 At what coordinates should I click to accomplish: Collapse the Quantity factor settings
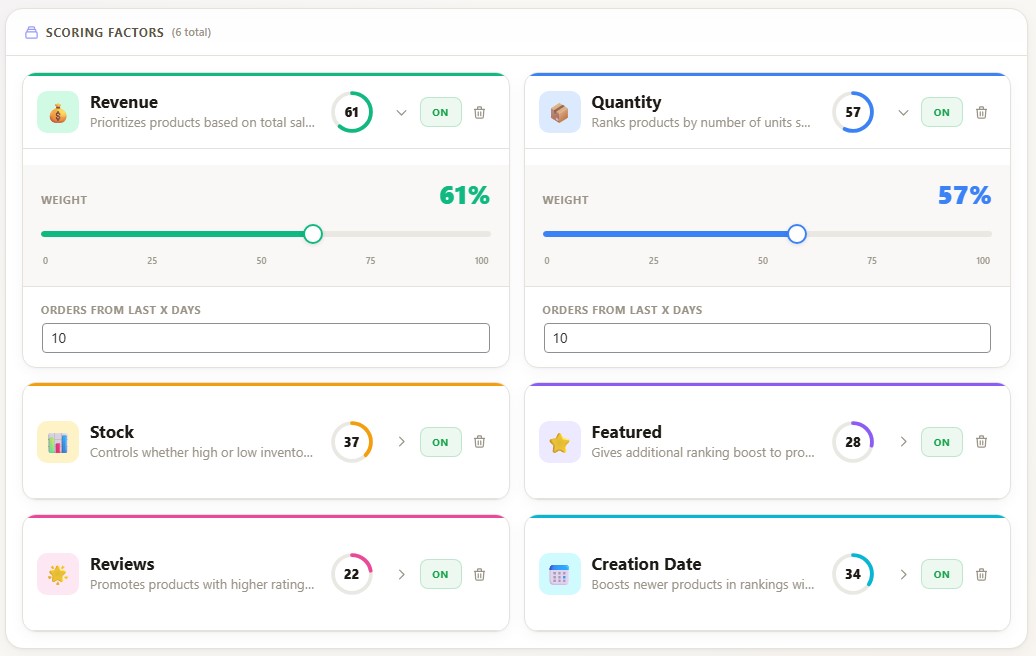coord(903,113)
